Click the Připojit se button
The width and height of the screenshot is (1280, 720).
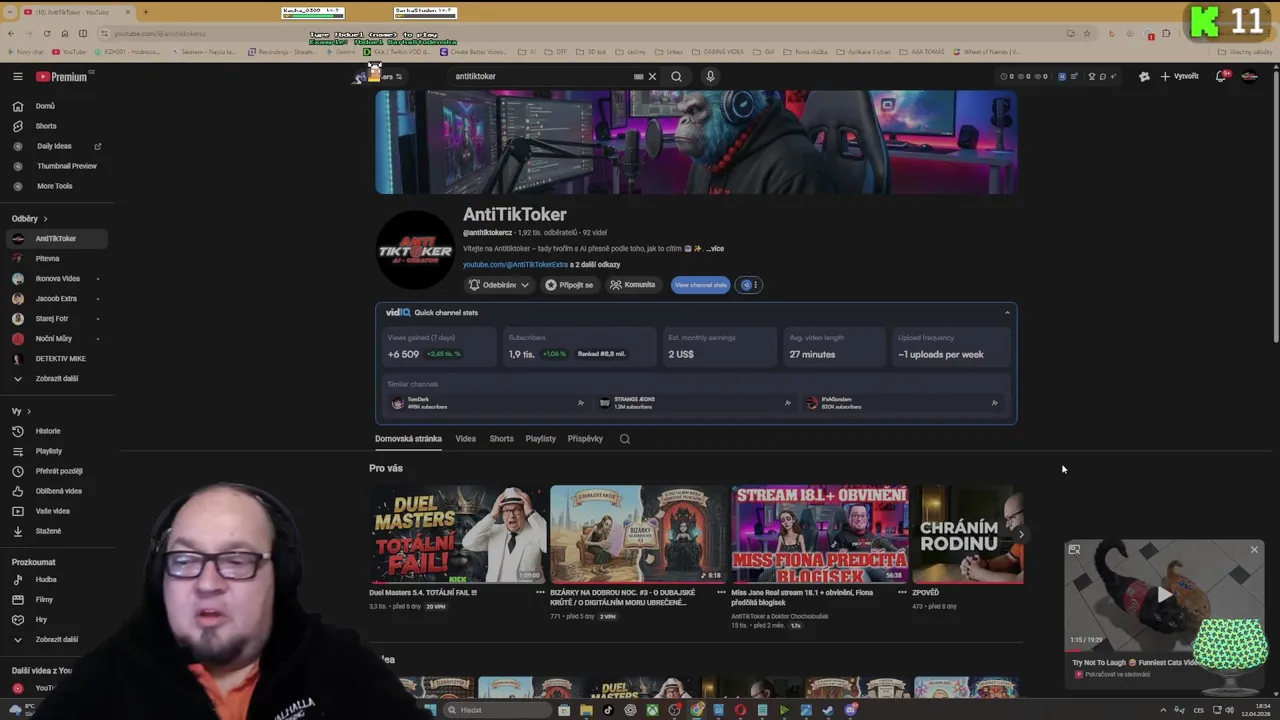coord(569,285)
